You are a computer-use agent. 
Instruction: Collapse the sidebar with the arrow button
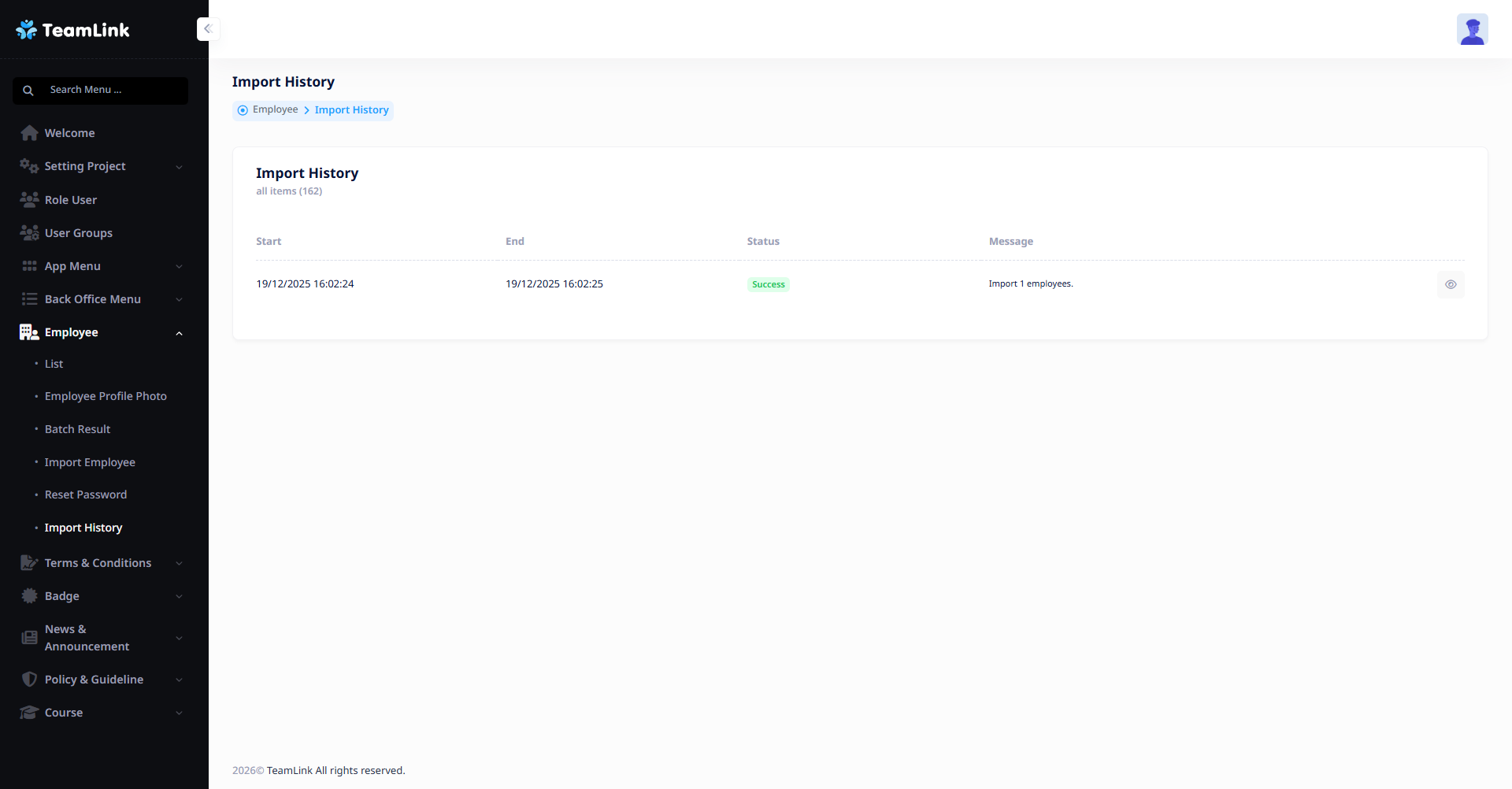click(x=208, y=29)
